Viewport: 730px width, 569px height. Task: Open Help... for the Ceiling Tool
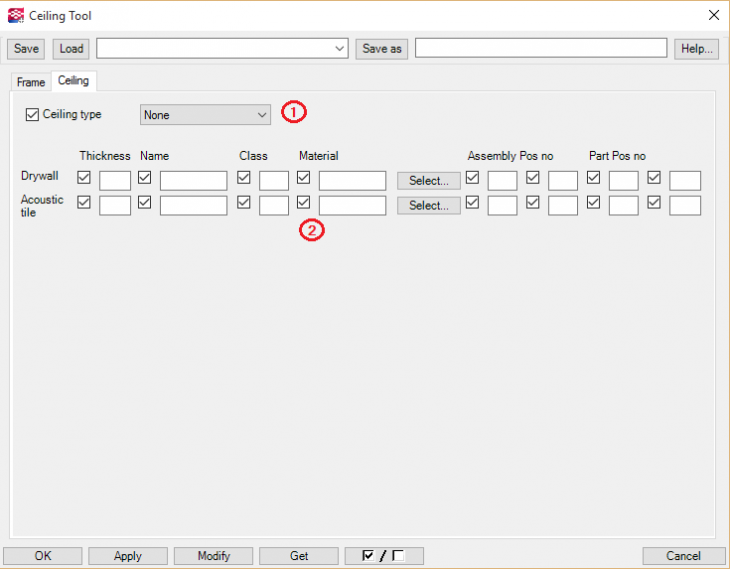(695, 48)
